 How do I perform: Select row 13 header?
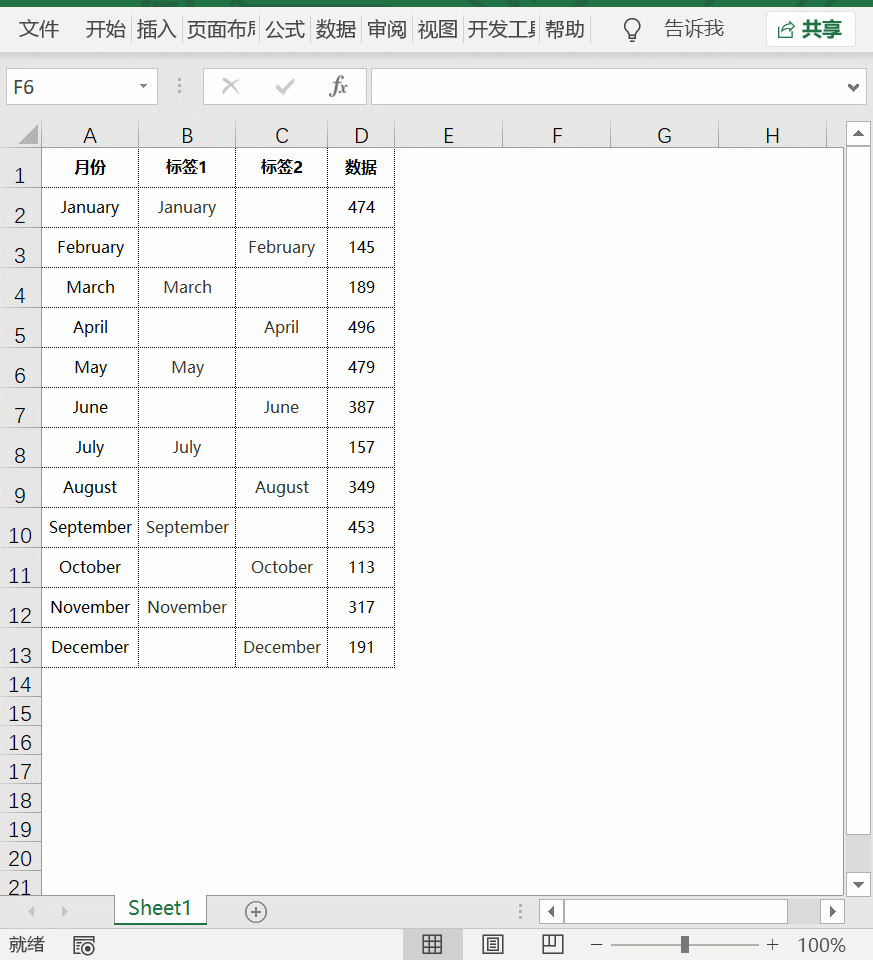20,648
